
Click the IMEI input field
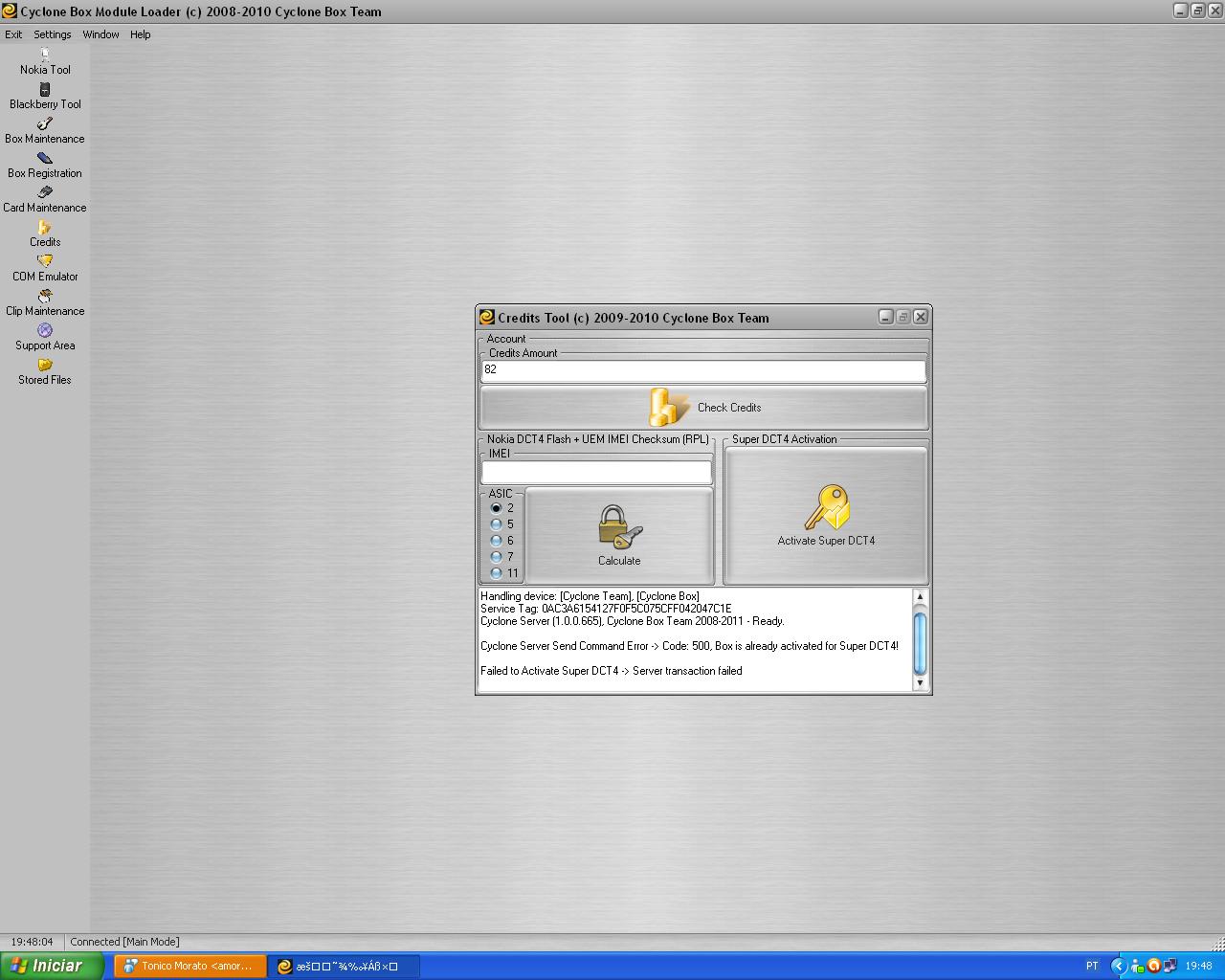(x=595, y=472)
